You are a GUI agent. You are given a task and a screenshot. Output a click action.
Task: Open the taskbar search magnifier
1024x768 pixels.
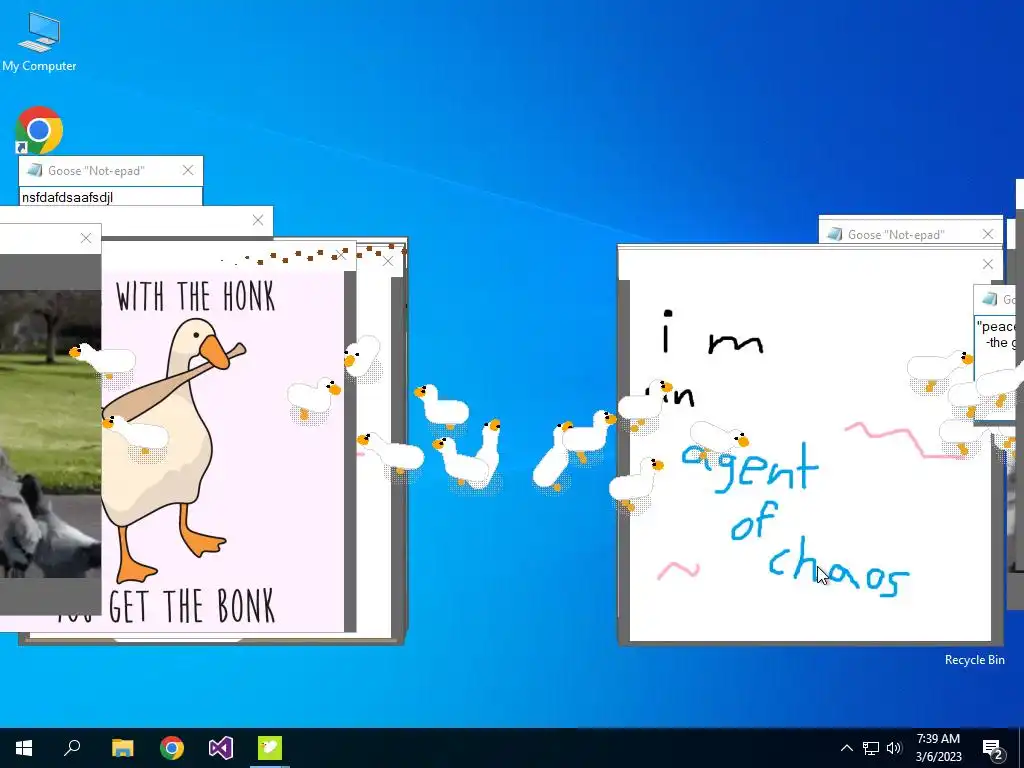click(72, 748)
